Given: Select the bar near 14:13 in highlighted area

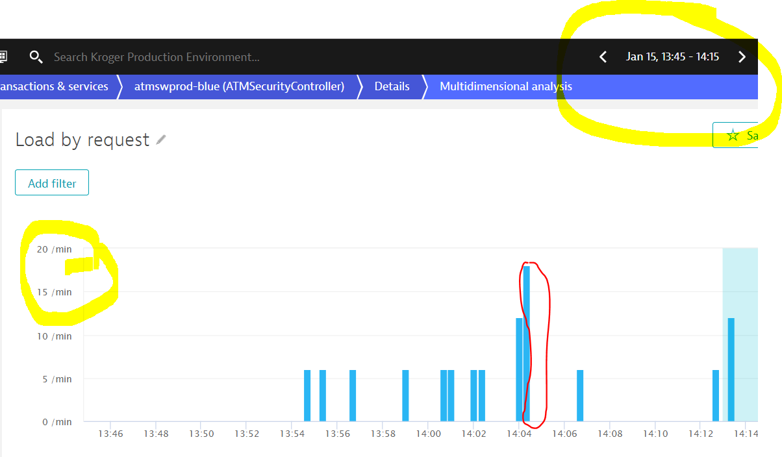Looking at the screenshot, I should click(731, 369).
